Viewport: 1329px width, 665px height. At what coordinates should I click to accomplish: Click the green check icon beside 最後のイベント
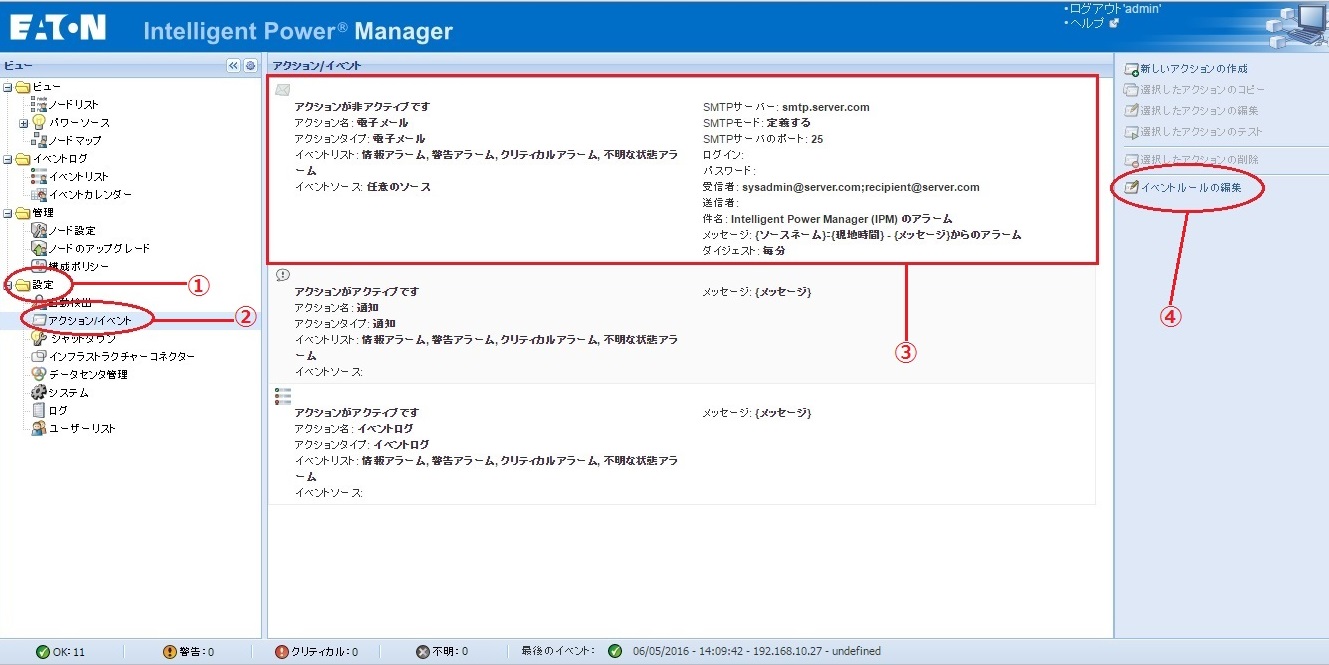pos(615,651)
